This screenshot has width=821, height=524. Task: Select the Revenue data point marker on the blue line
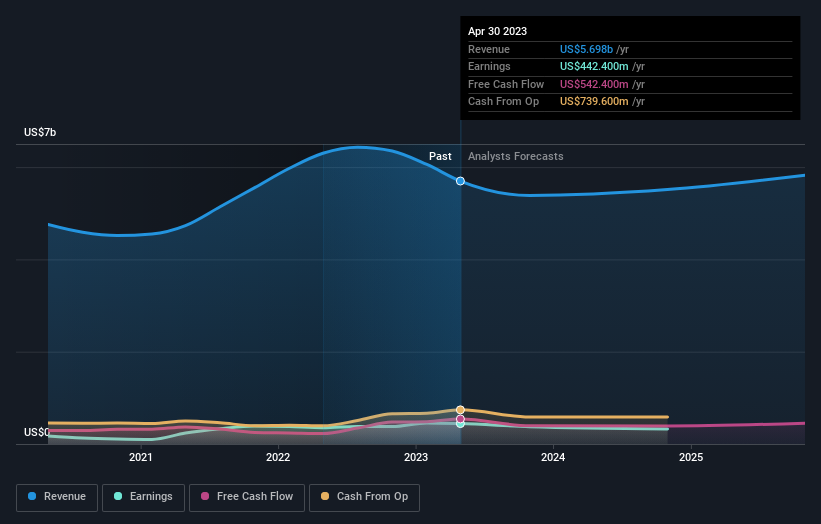point(460,181)
